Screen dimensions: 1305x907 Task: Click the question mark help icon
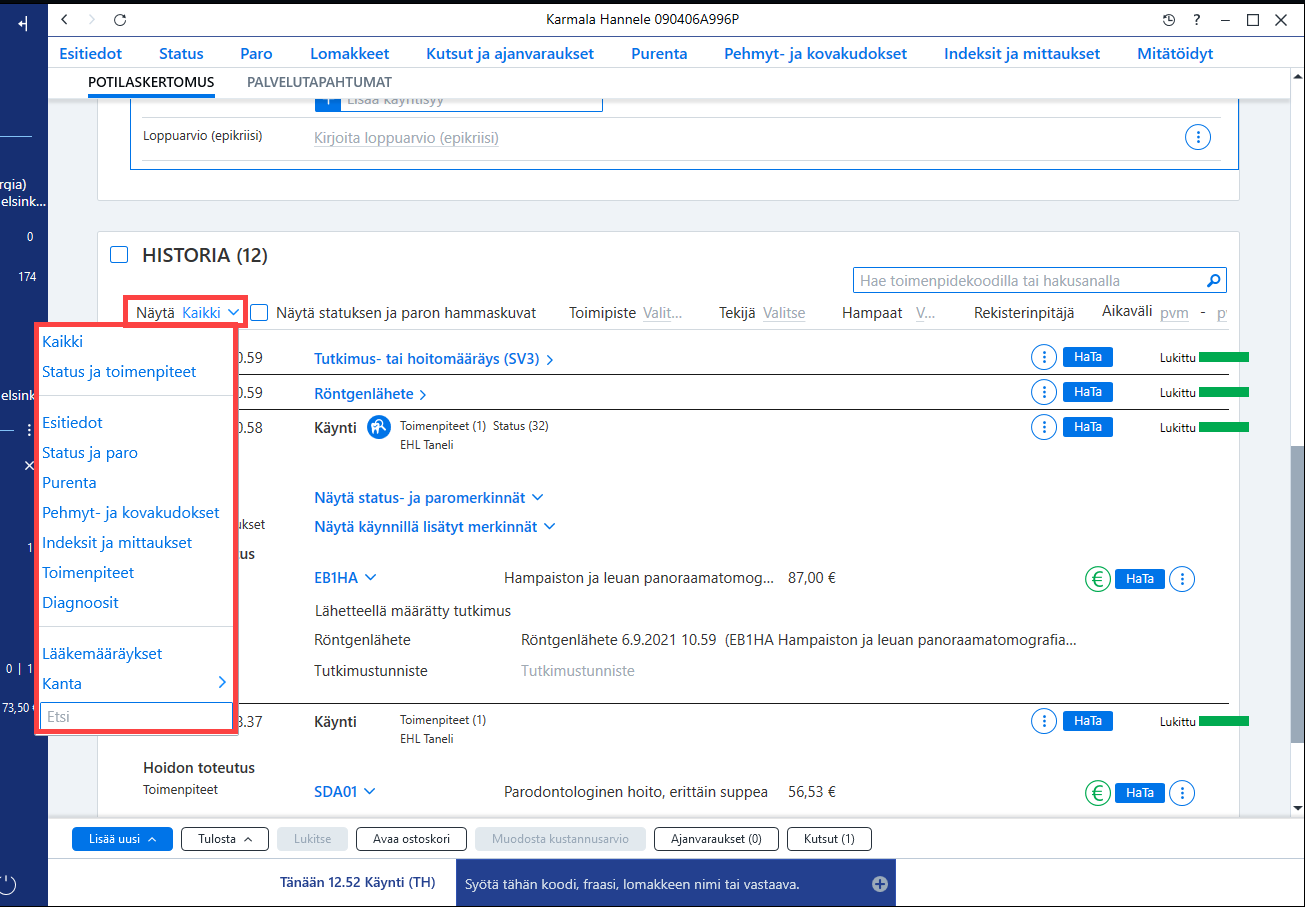pos(1197,20)
